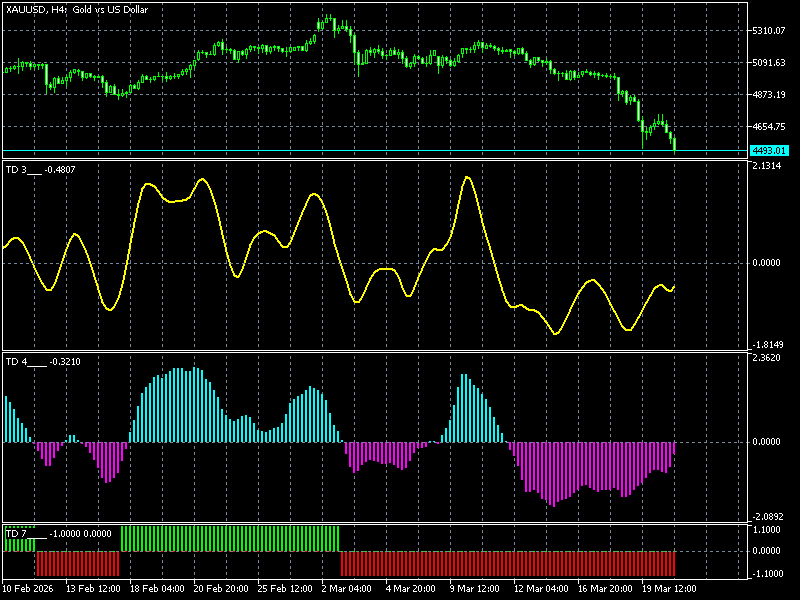Image resolution: width=800 pixels, height=600 pixels.
Task: Select the price axis value 4873.19
Action: click(769, 94)
